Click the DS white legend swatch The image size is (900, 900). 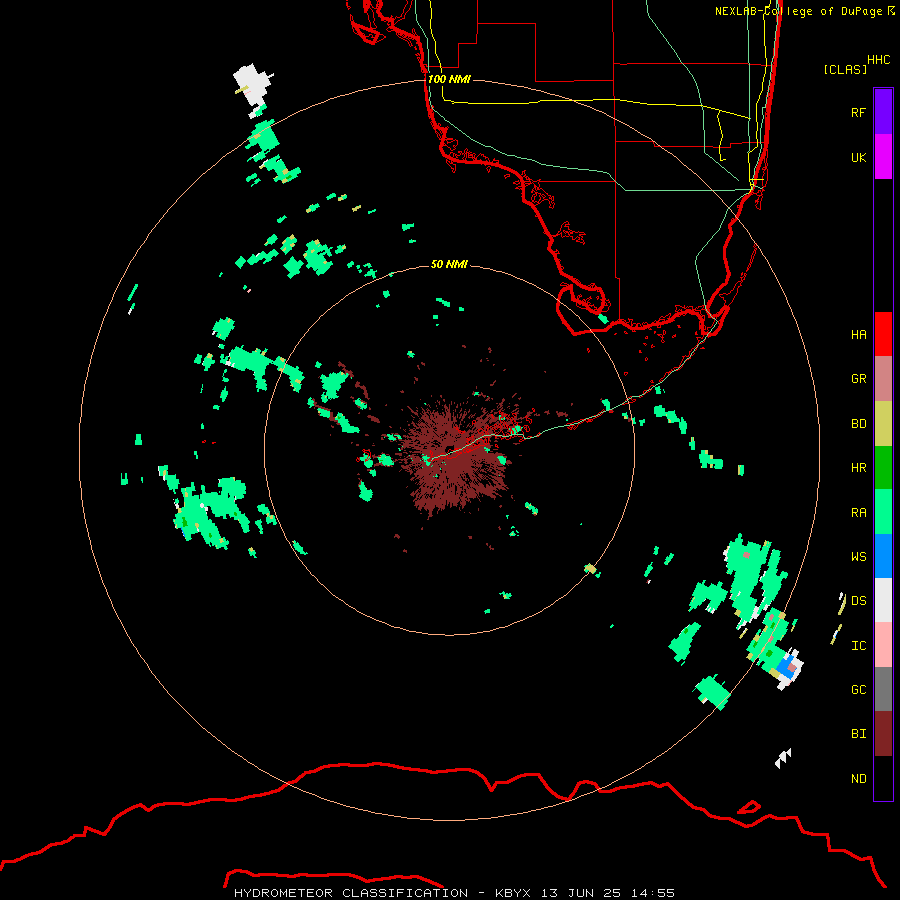883,600
